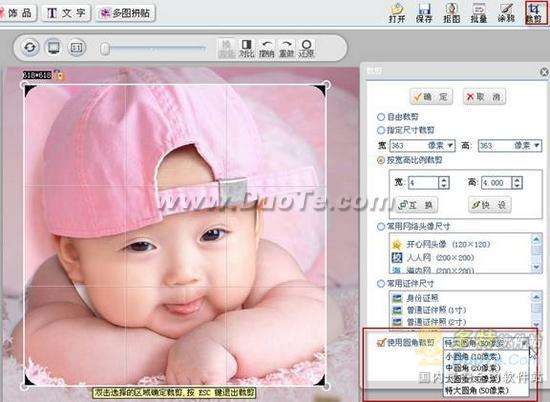Click the 撤销 undo icon

pyautogui.click(x=267, y=48)
